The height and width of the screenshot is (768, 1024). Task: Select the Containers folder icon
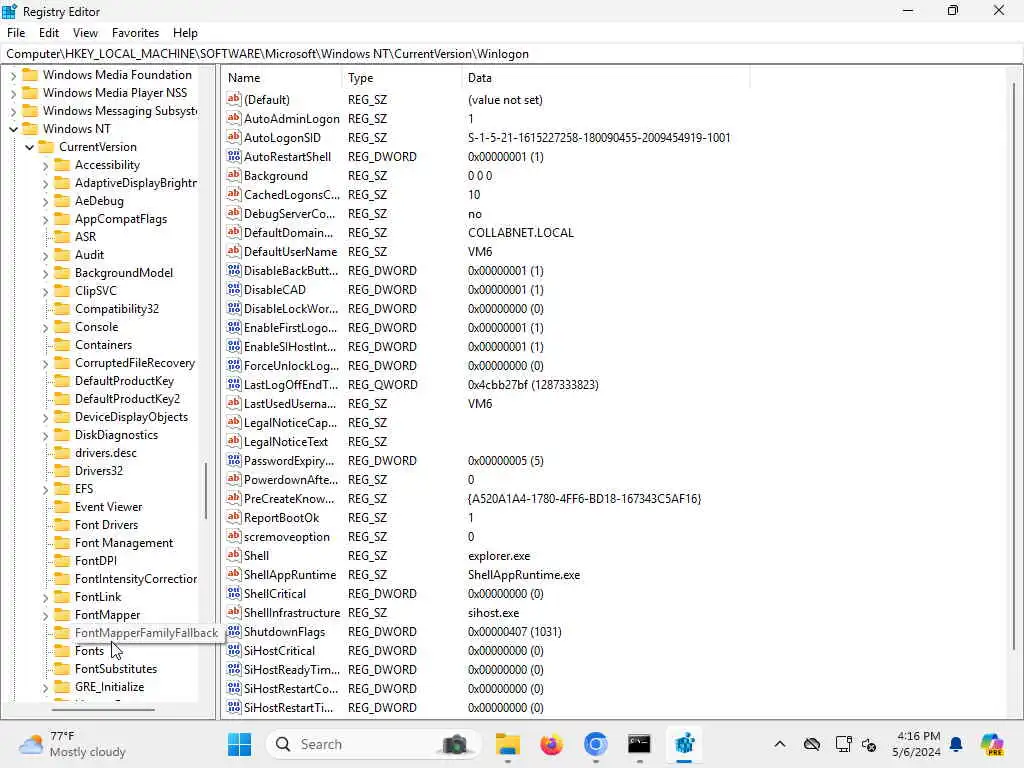point(62,345)
